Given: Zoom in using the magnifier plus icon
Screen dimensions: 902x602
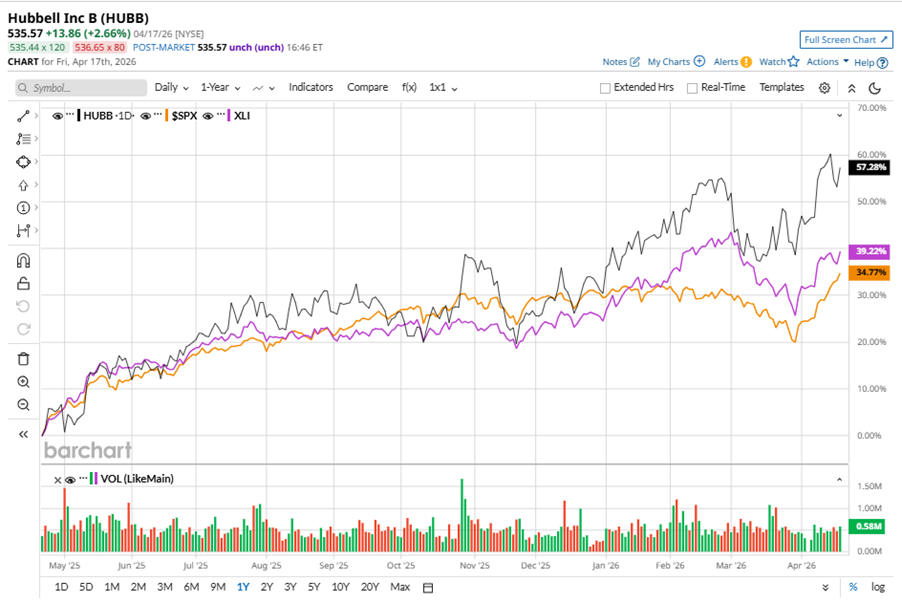Looking at the screenshot, I should (23, 382).
